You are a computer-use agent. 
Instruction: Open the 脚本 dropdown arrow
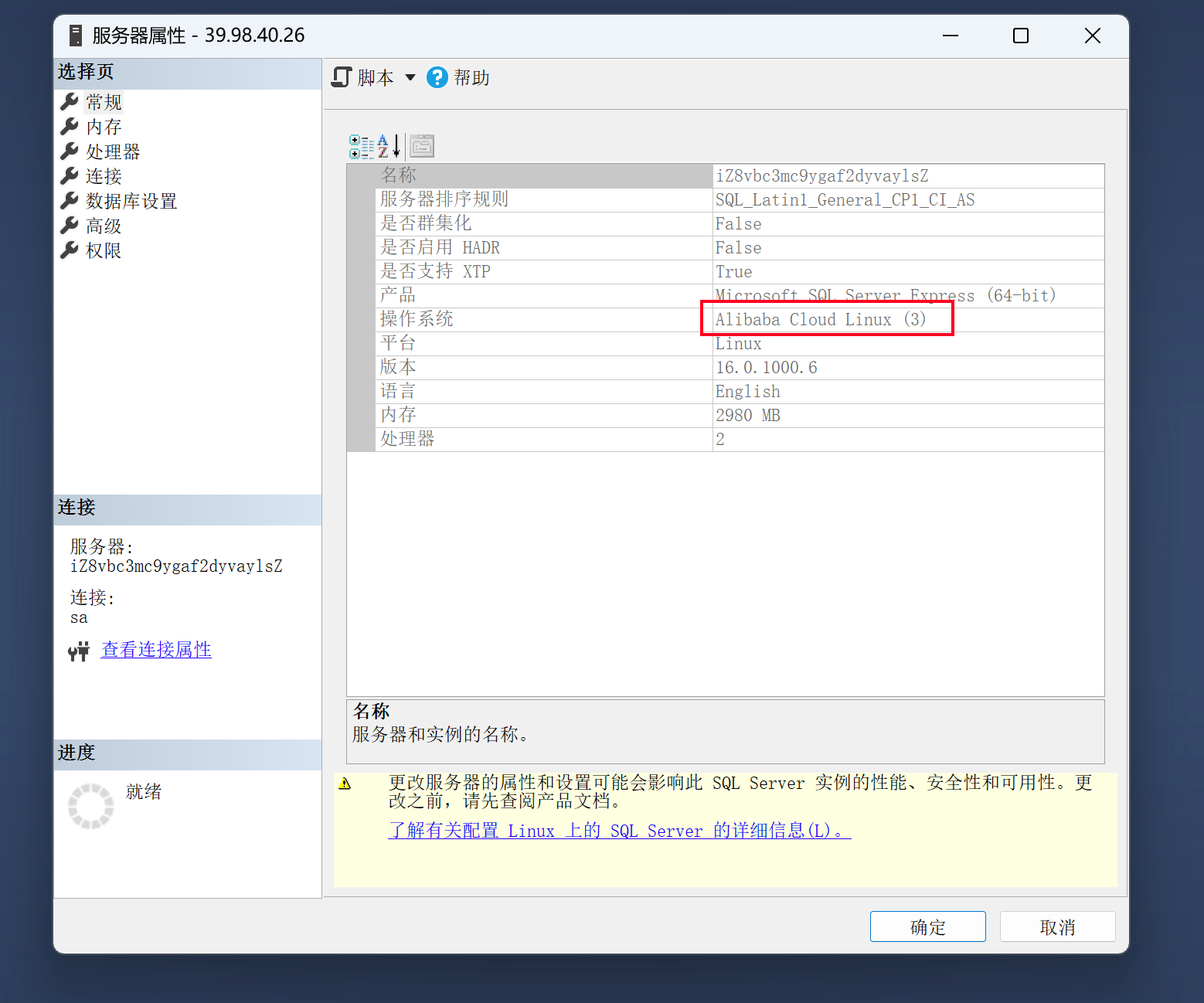410,77
